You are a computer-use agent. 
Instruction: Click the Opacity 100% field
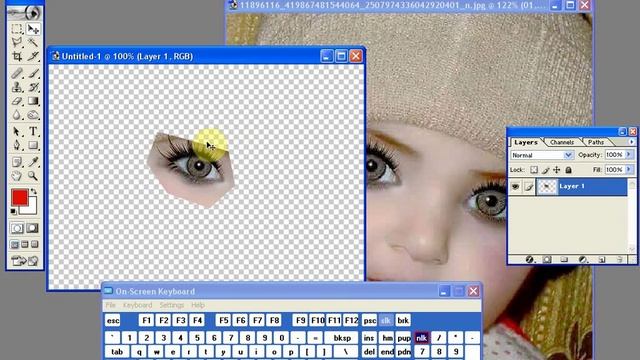coord(614,155)
